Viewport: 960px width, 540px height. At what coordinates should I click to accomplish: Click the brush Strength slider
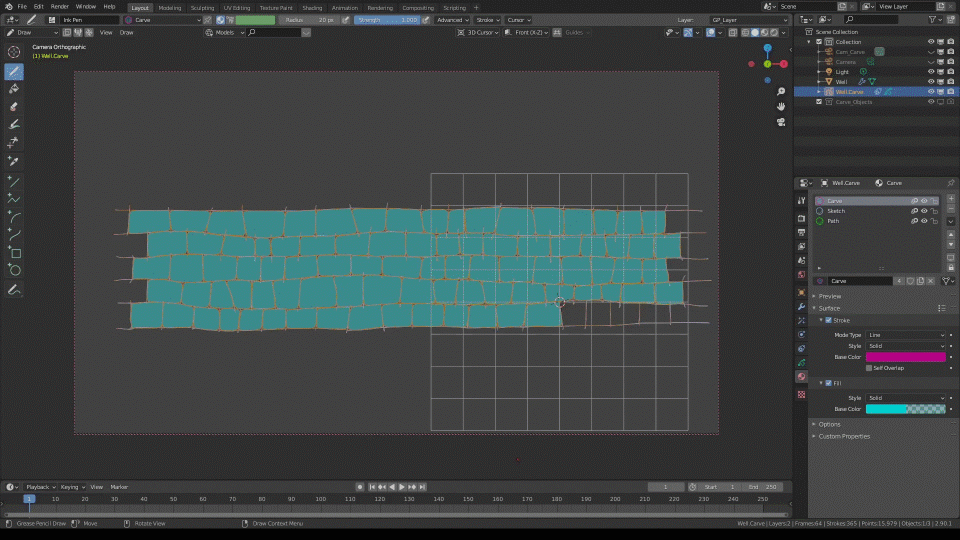pyautogui.click(x=387, y=20)
